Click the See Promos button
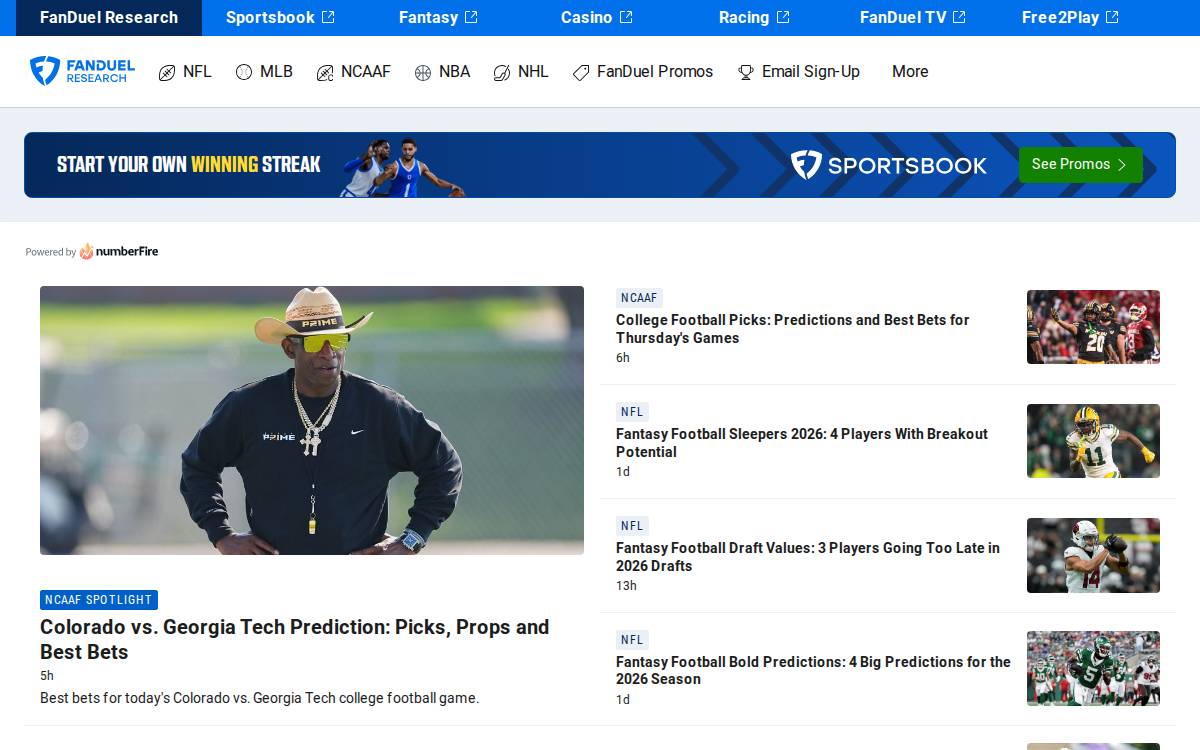Image resolution: width=1200 pixels, height=750 pixels. point(1080,165)
